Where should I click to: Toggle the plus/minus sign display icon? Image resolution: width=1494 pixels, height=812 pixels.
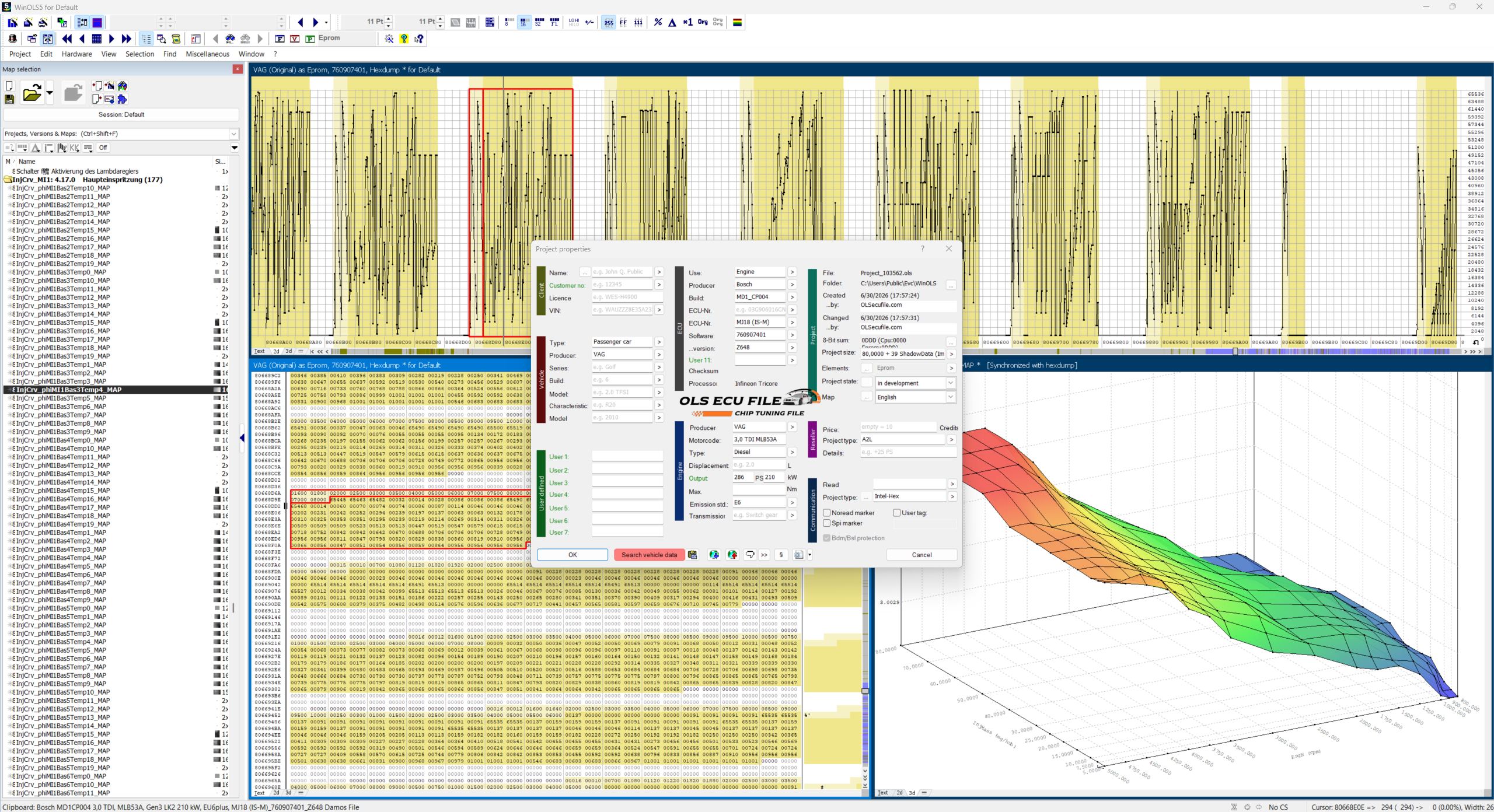[589, 22]
